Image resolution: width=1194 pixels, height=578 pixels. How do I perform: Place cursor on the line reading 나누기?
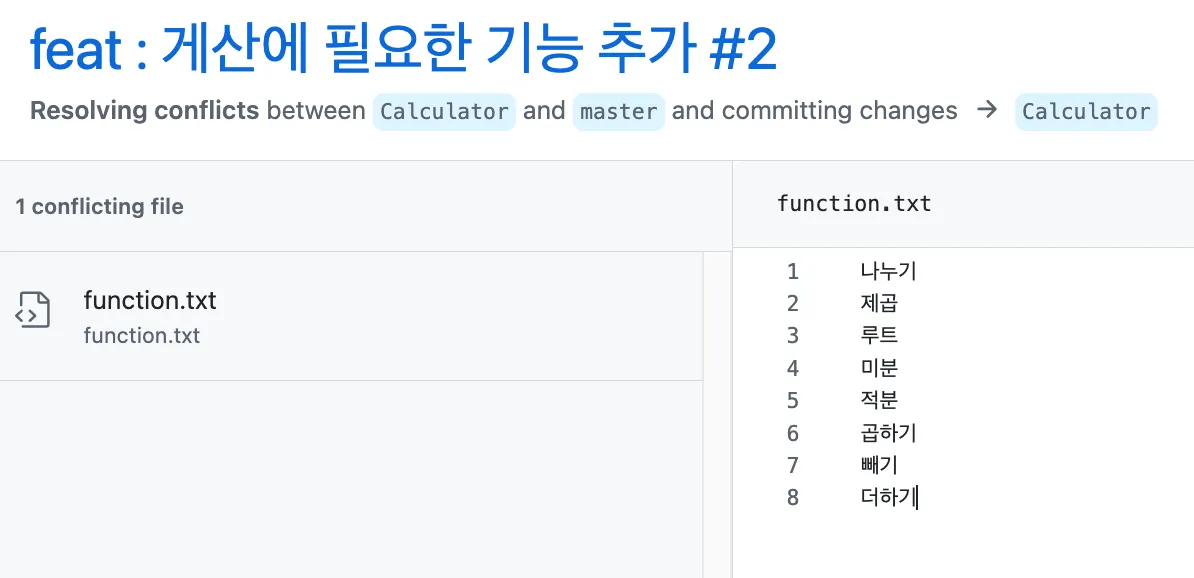(x=888, y=271)
